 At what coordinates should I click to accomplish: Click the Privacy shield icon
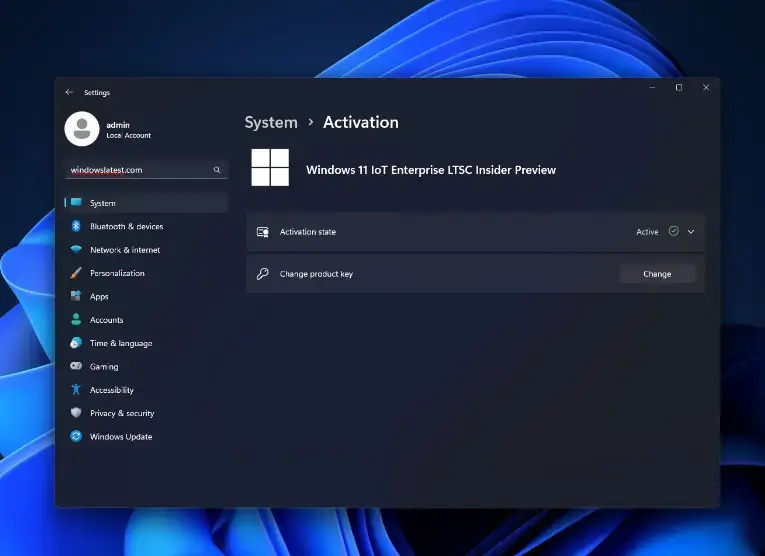pos(76,413)
